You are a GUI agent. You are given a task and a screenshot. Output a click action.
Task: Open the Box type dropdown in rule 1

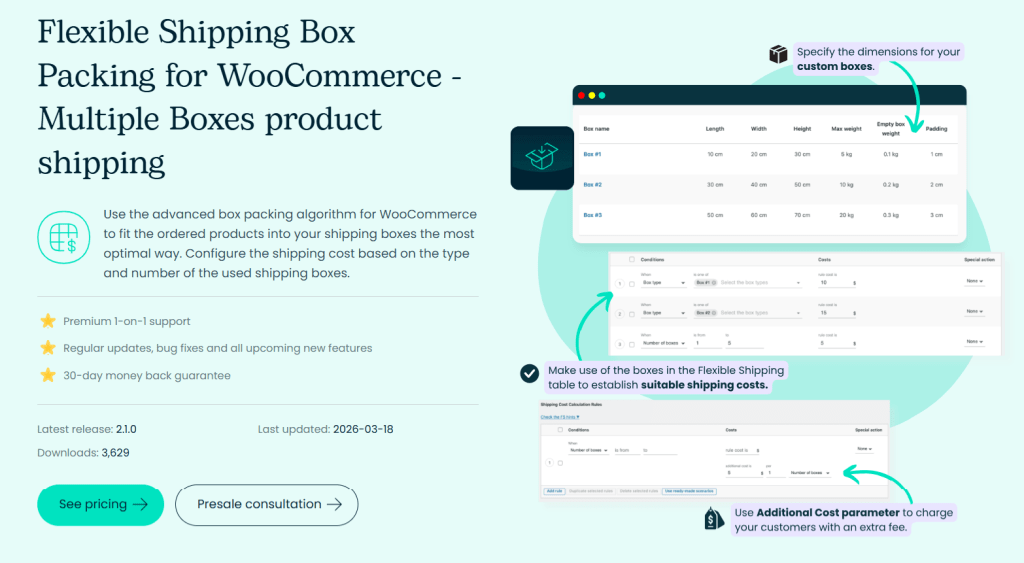(x=664, y=282)
